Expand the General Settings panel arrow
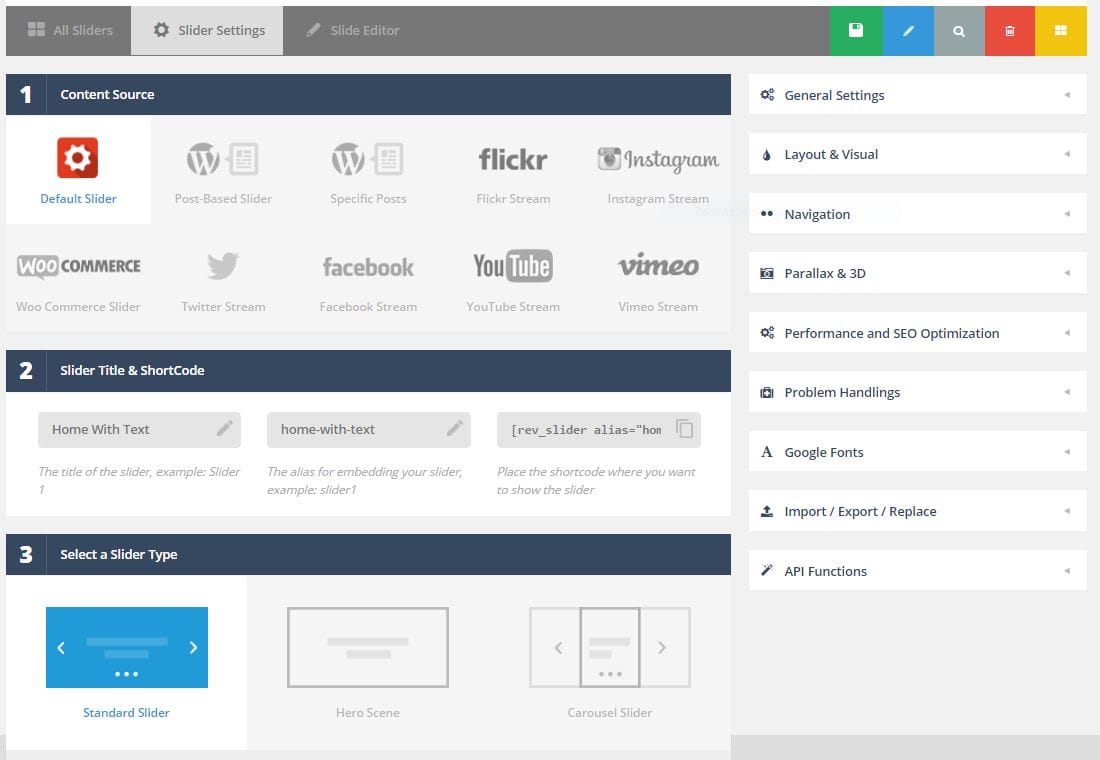 [x=1067, y=94]
